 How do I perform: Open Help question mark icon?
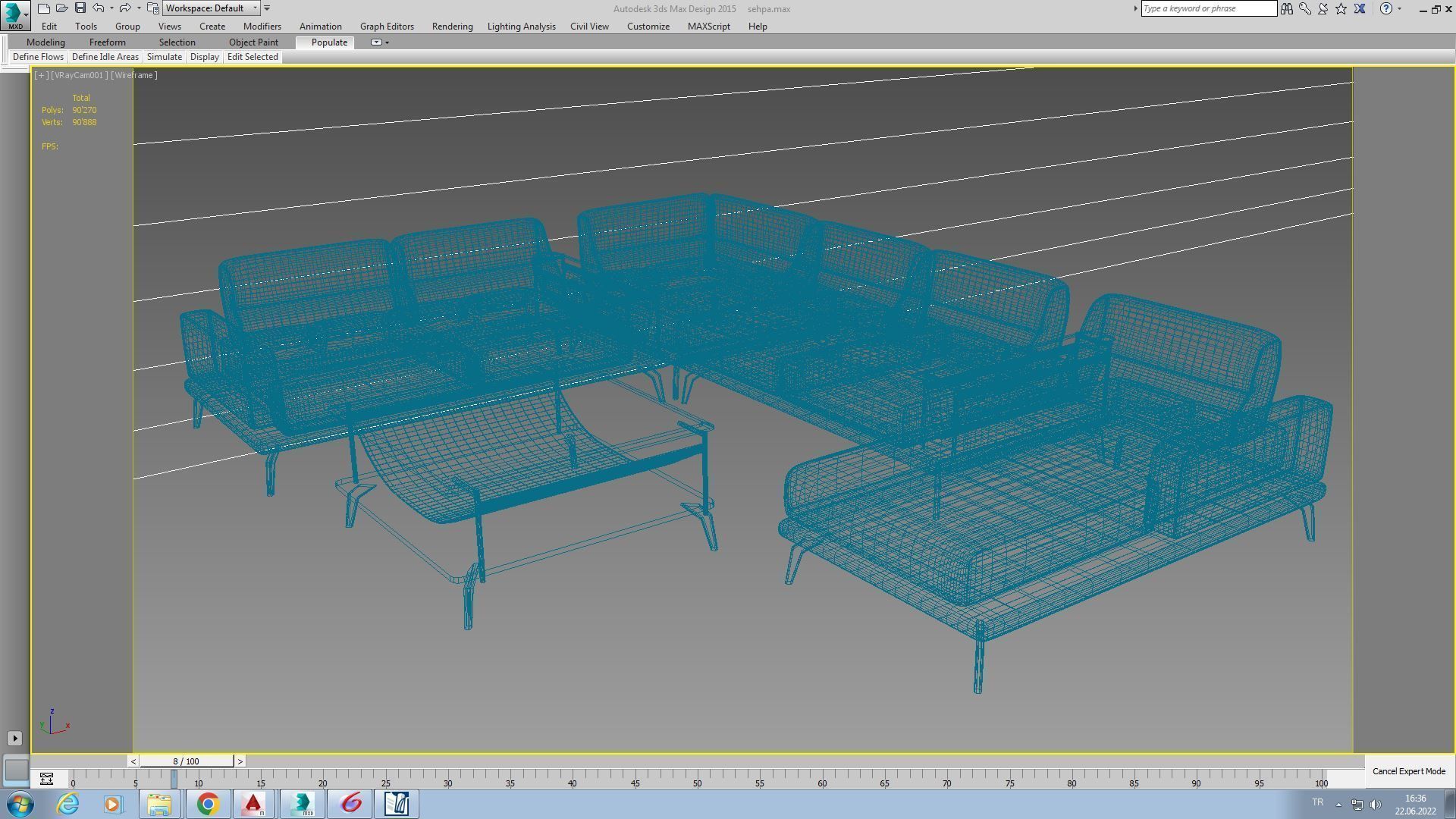(1386, 8)
